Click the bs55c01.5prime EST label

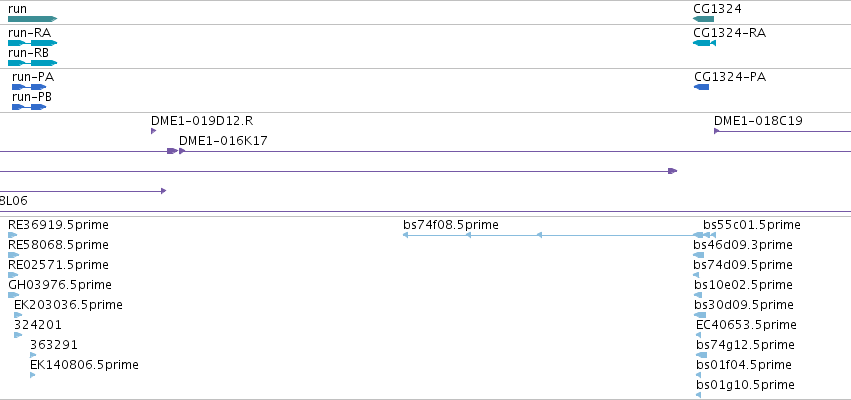pyautogui.click(x=751, y=225)
